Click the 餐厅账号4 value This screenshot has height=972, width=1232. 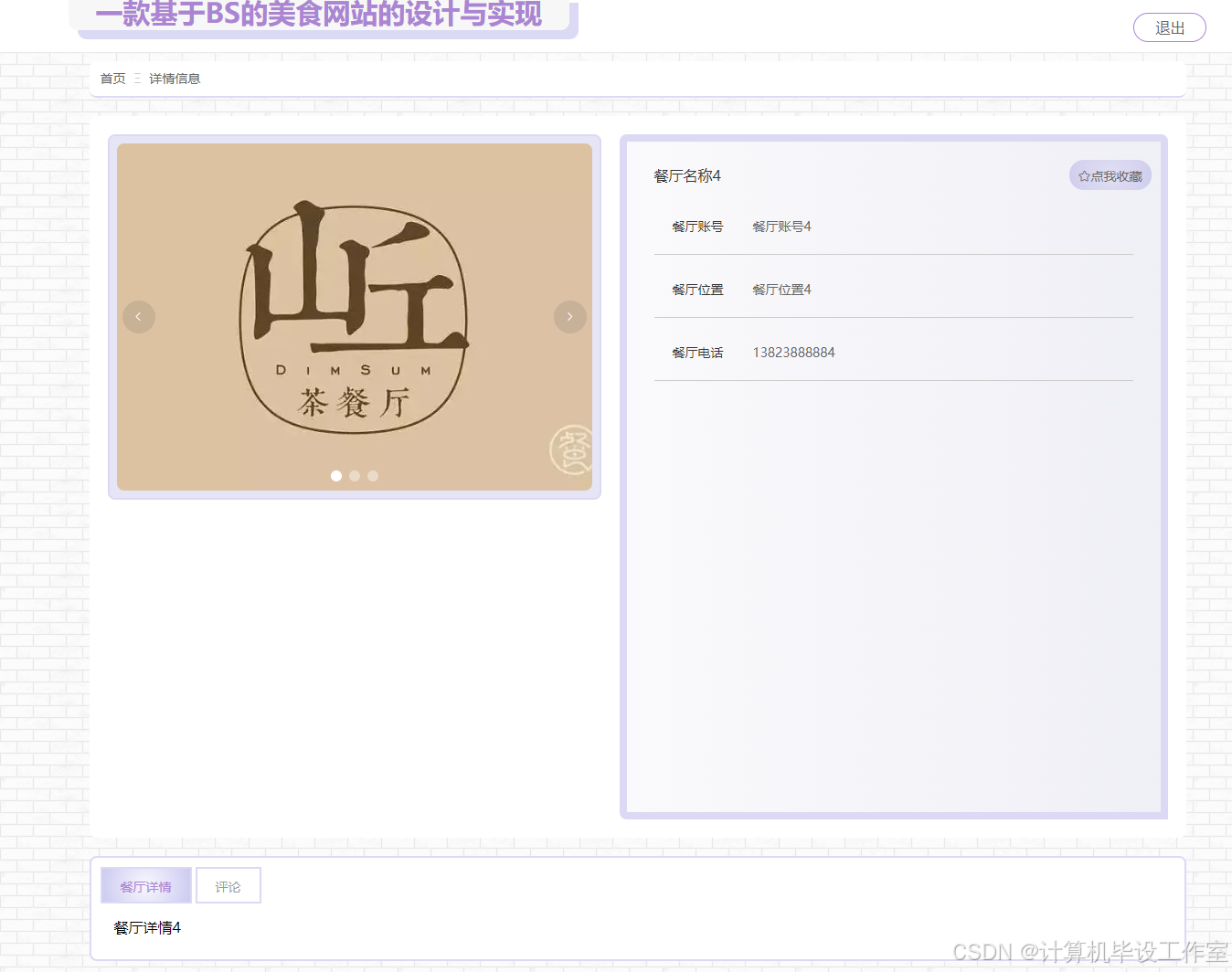pyautogui.click(x=781, y=227)
